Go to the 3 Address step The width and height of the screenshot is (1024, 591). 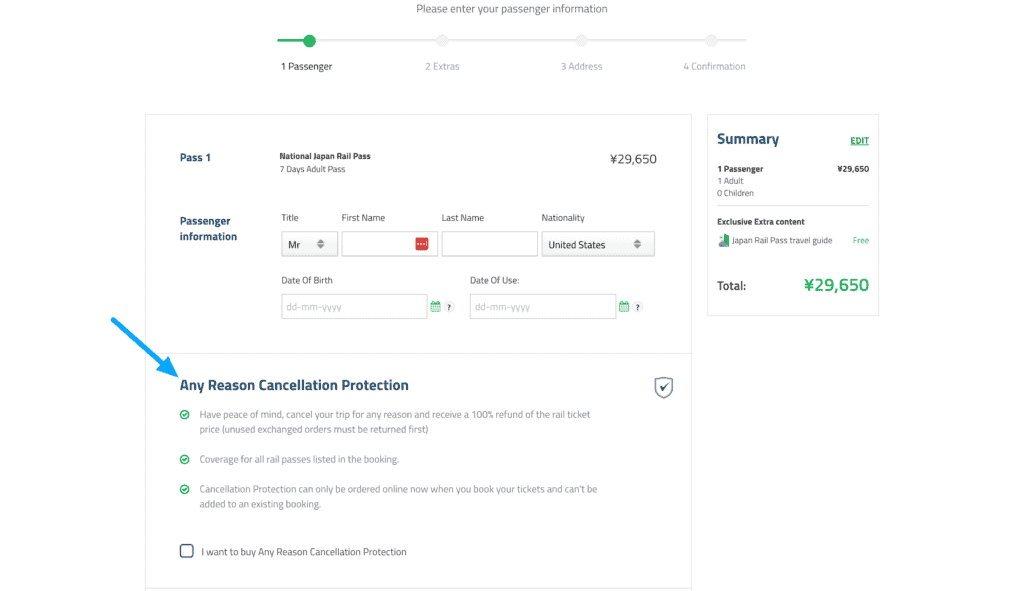(581, 66)
